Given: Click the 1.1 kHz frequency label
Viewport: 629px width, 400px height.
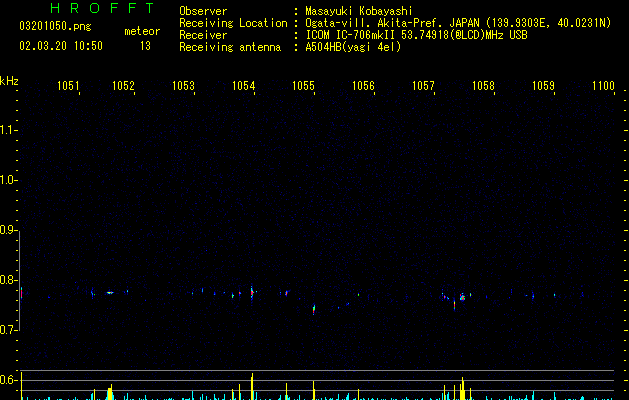Looking at the screenshot, I should (x=7, y=130).
